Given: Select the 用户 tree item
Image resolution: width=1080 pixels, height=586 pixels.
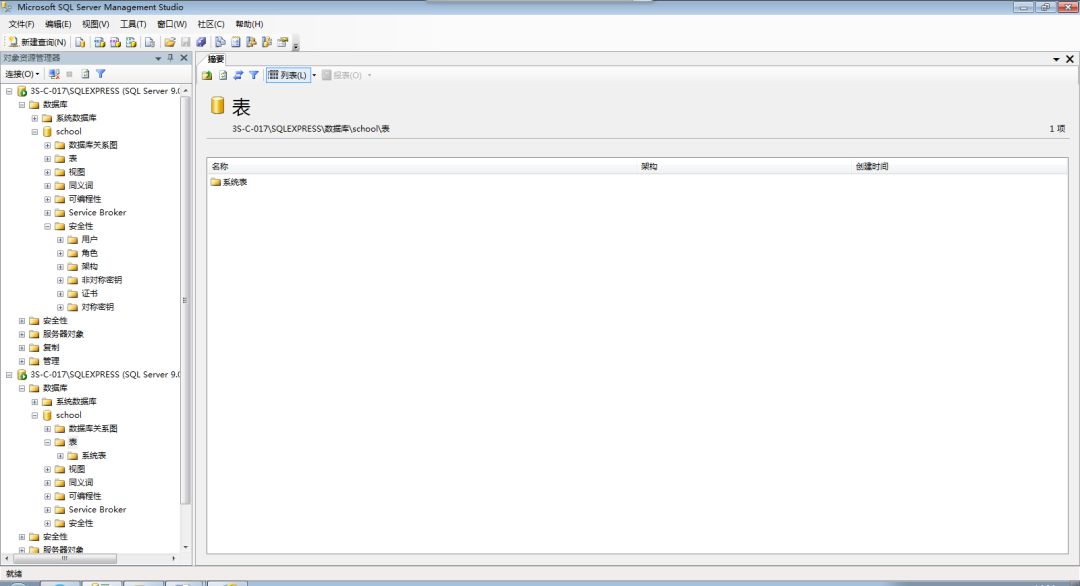Looking at the screenshot, I should click(90, 240).
